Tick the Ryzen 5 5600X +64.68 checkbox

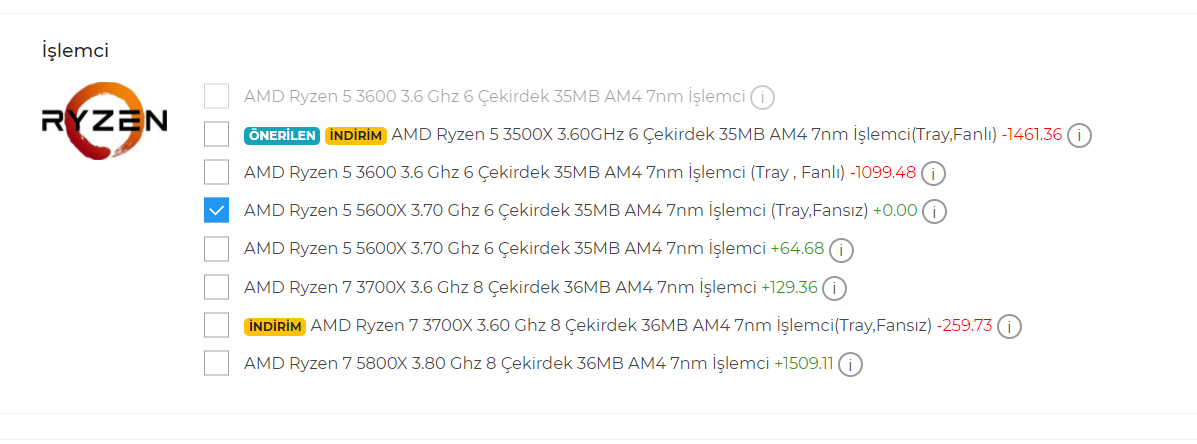[216, 249]
